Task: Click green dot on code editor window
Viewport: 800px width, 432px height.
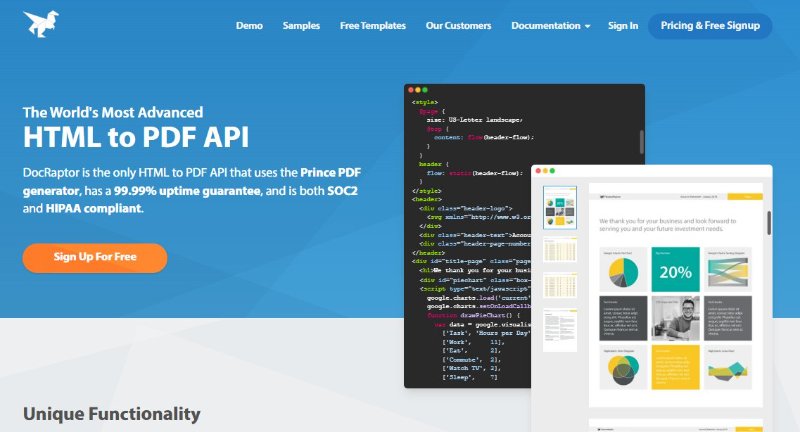Action: (425, 90)
